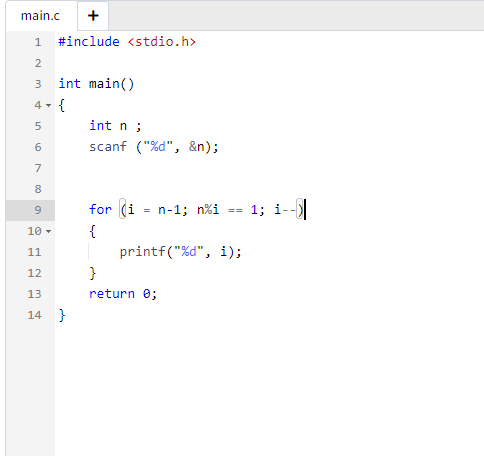Click the closing brace on line 12

tap(93, 273)
